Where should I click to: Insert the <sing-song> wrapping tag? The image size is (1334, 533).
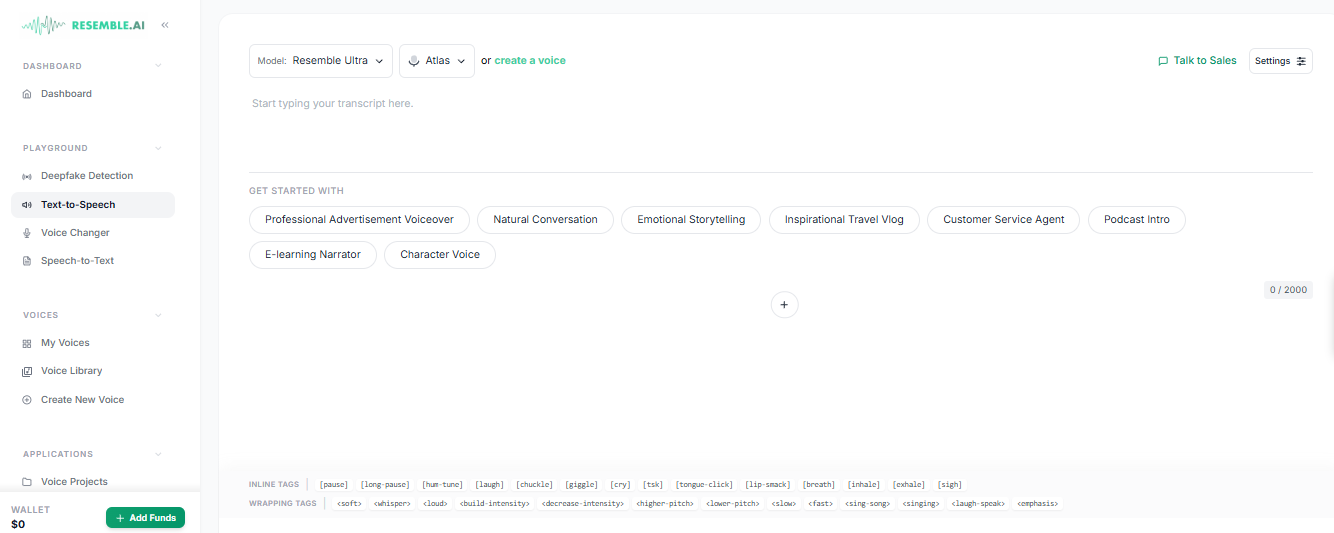click(x=868, y=504)
